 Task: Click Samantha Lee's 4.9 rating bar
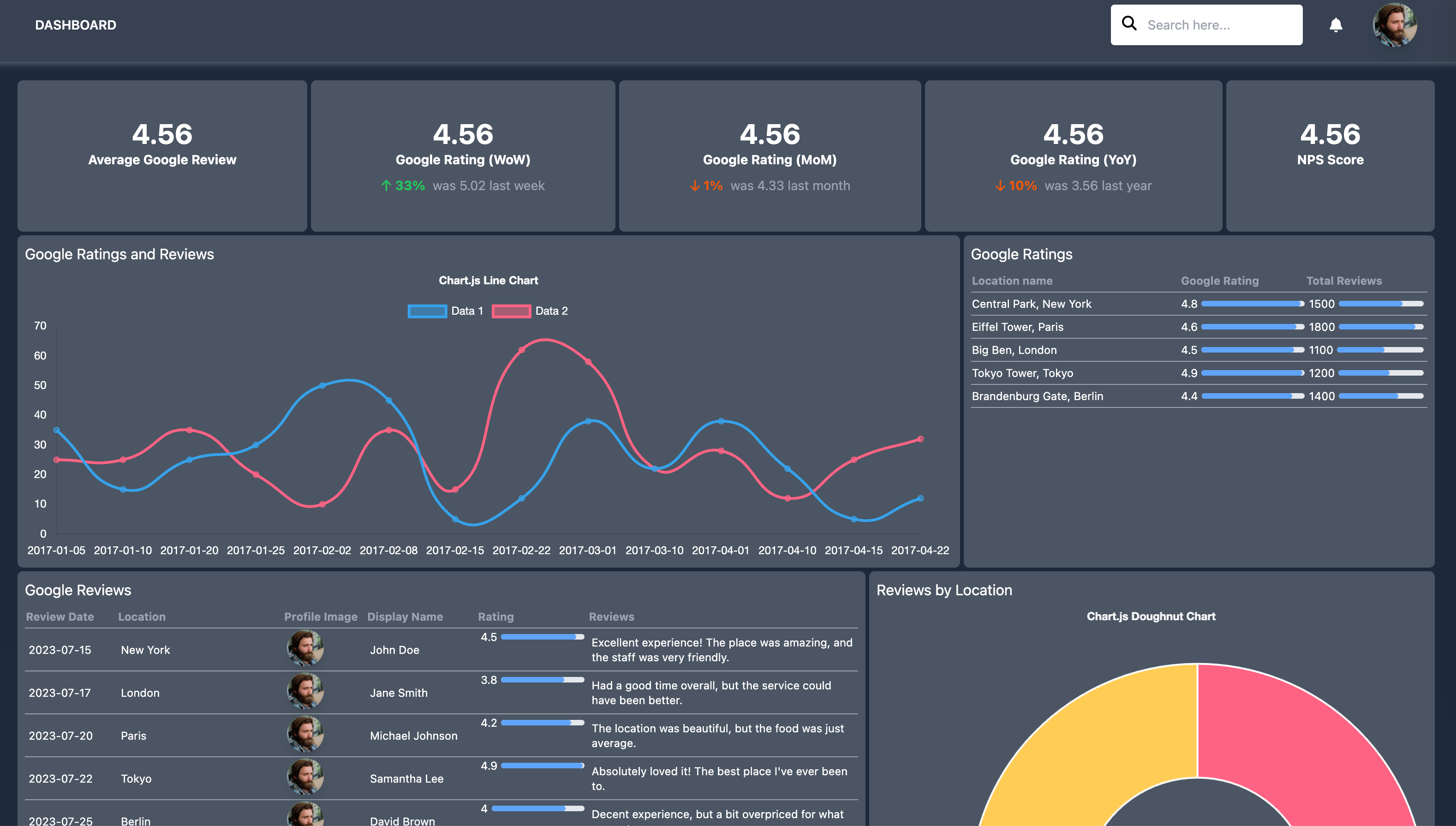click(542, 765)
